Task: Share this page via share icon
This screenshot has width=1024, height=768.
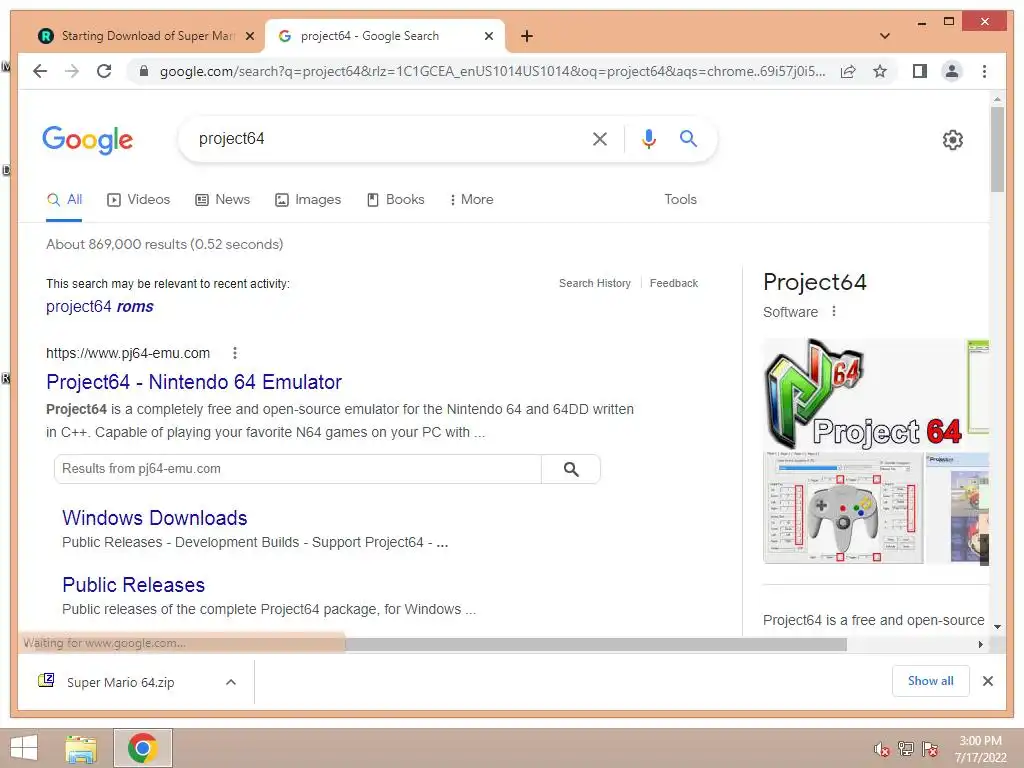Action: (x=848, y=71)
